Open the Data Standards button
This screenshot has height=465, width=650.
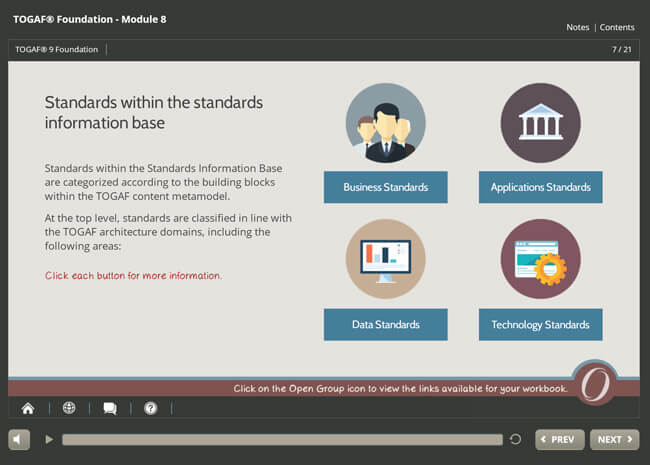(386, 325)
